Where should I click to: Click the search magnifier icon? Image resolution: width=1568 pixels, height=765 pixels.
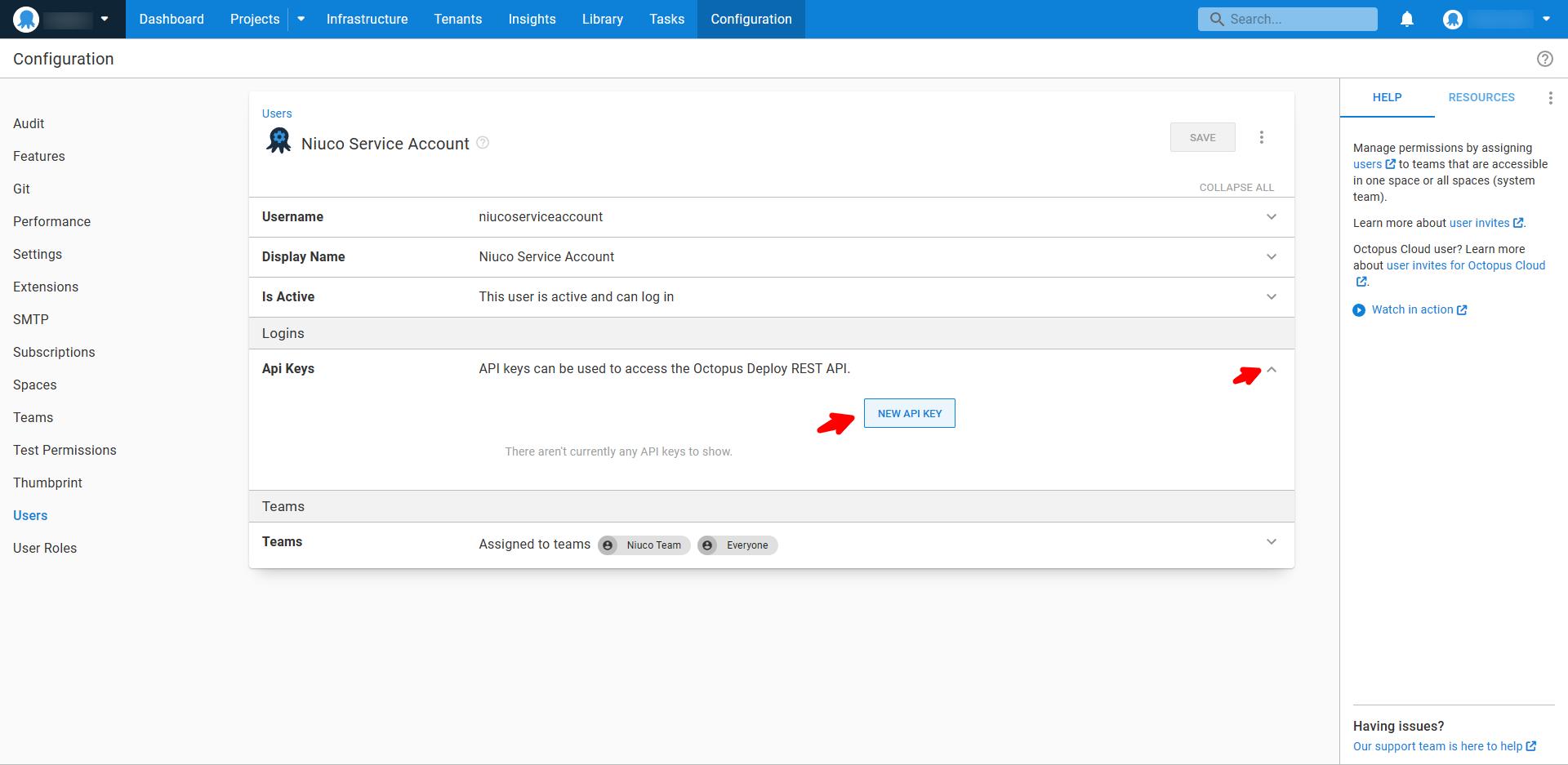tap(1217, 19)
